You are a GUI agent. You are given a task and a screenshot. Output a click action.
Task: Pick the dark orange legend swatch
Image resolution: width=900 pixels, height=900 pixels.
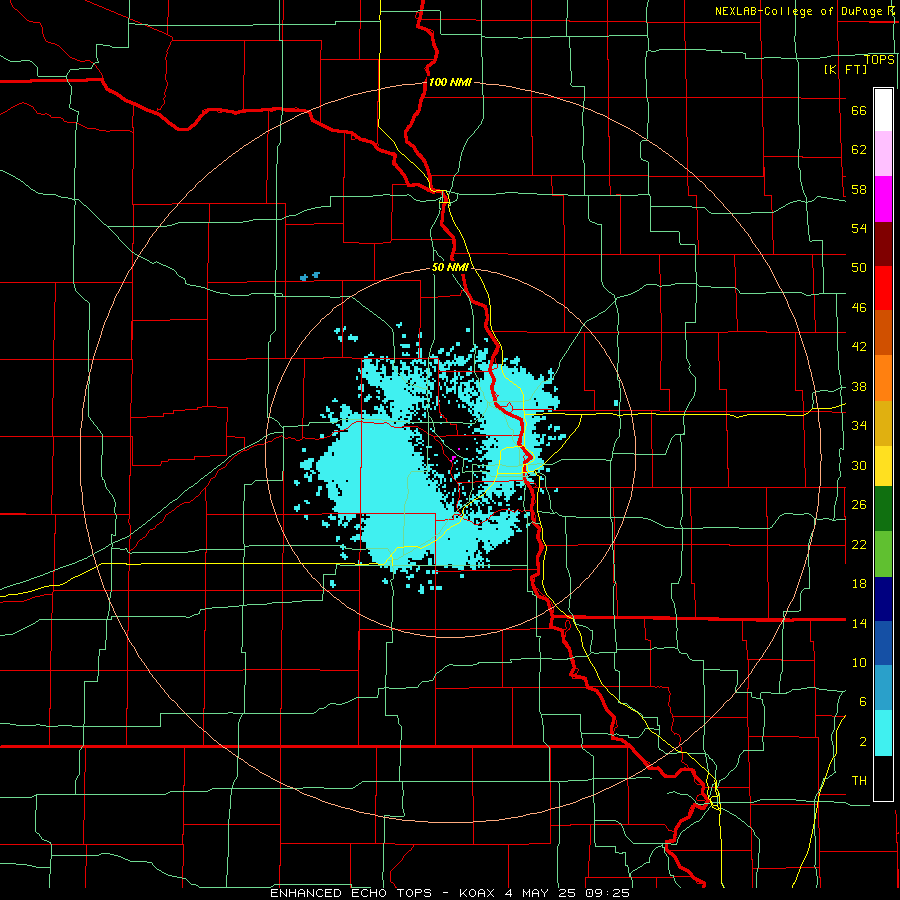[x=883, y=332]
